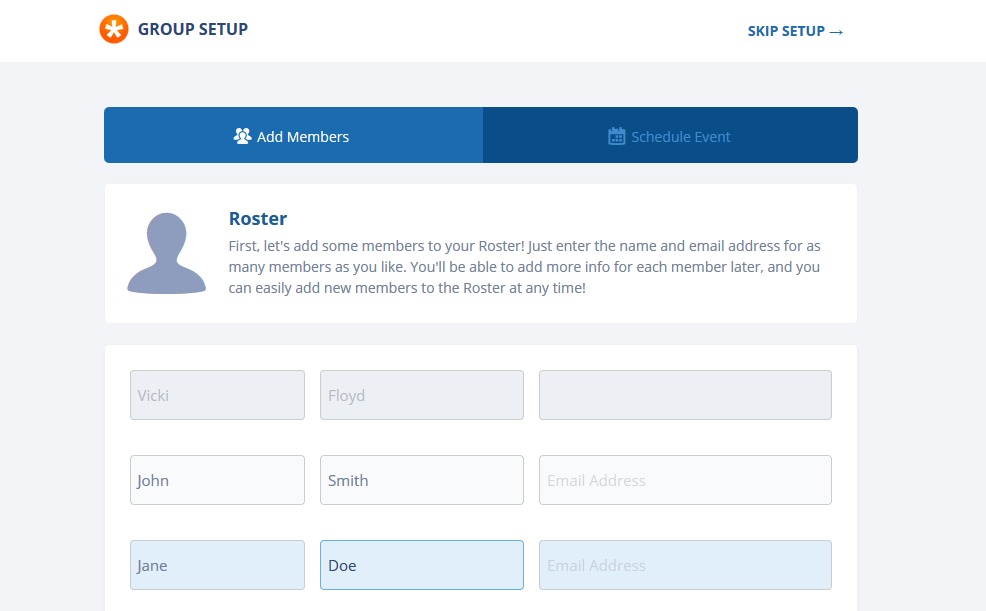This screenshot has width=986, height=611.
Task: Click the GROUP SETUP header title
Action: tap(193, 29)
